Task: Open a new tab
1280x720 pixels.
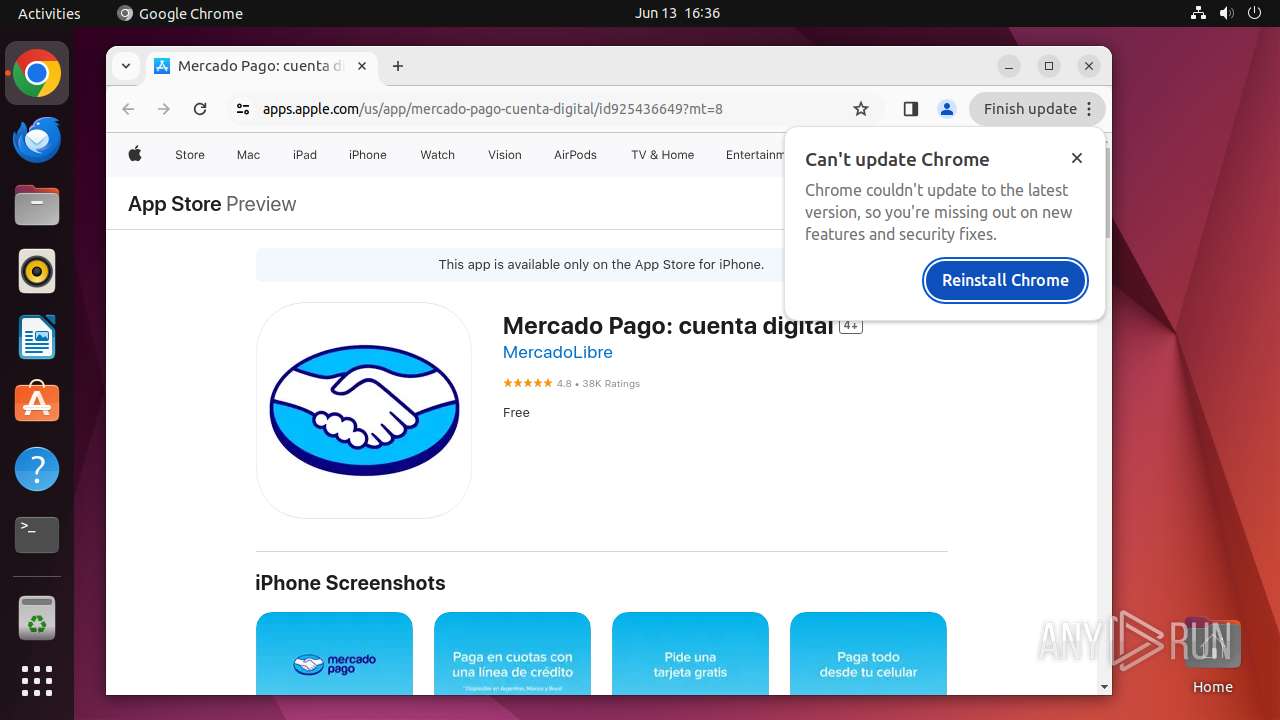Action: (398, 66)
